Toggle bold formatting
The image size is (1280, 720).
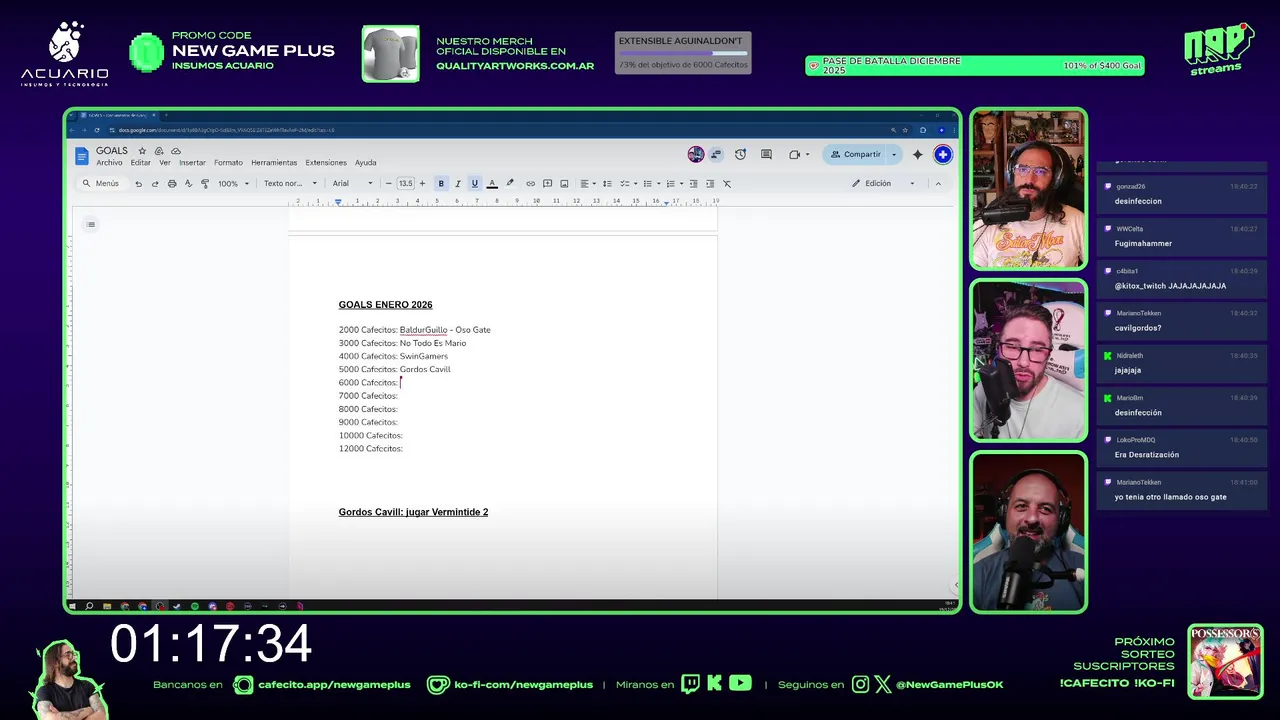click(441, 184)
